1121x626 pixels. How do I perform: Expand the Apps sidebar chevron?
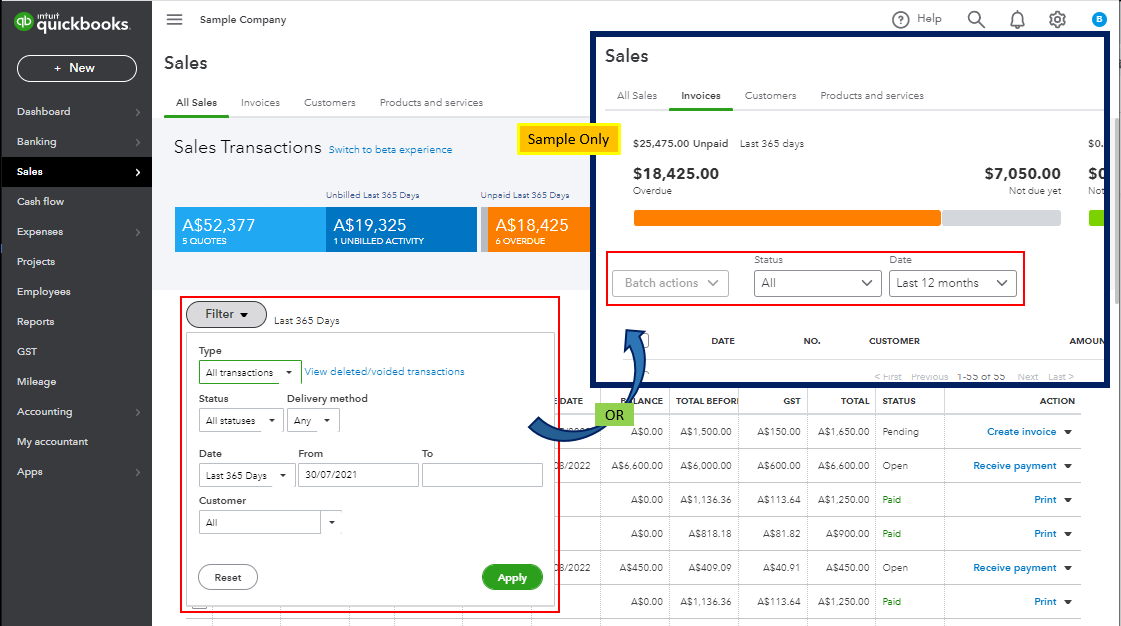click(138, 472)
